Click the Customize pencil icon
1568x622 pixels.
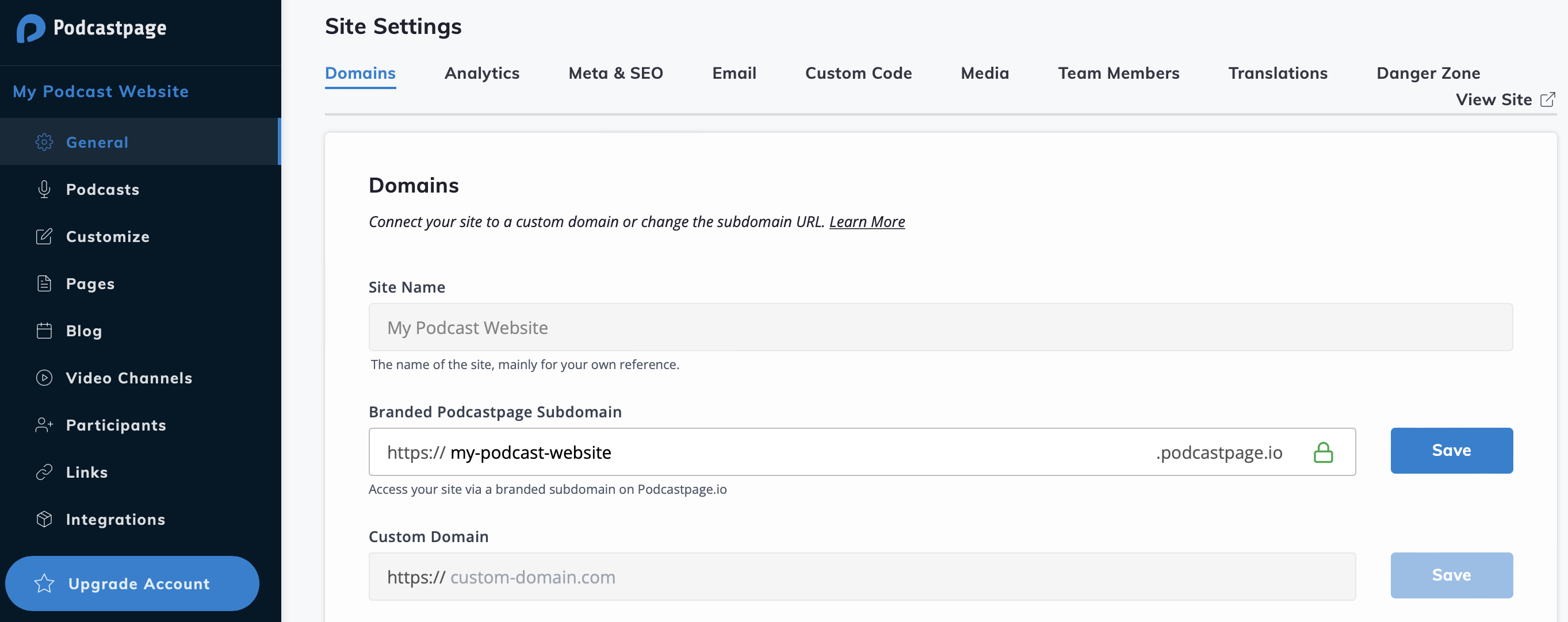pyautogui.click(x=44, y=236)
